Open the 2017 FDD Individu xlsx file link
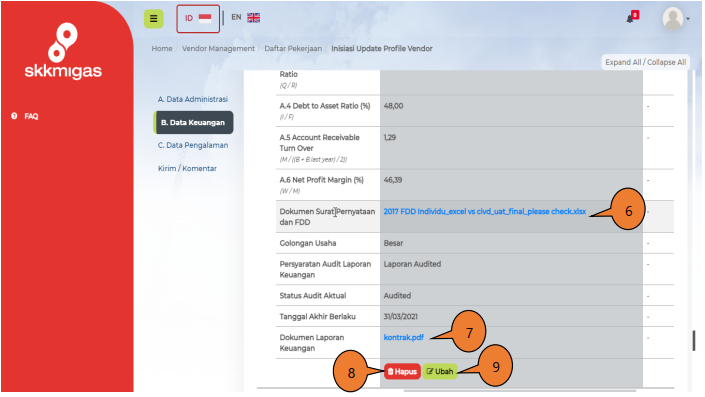The image size is (705, 397). click(485, 211)
